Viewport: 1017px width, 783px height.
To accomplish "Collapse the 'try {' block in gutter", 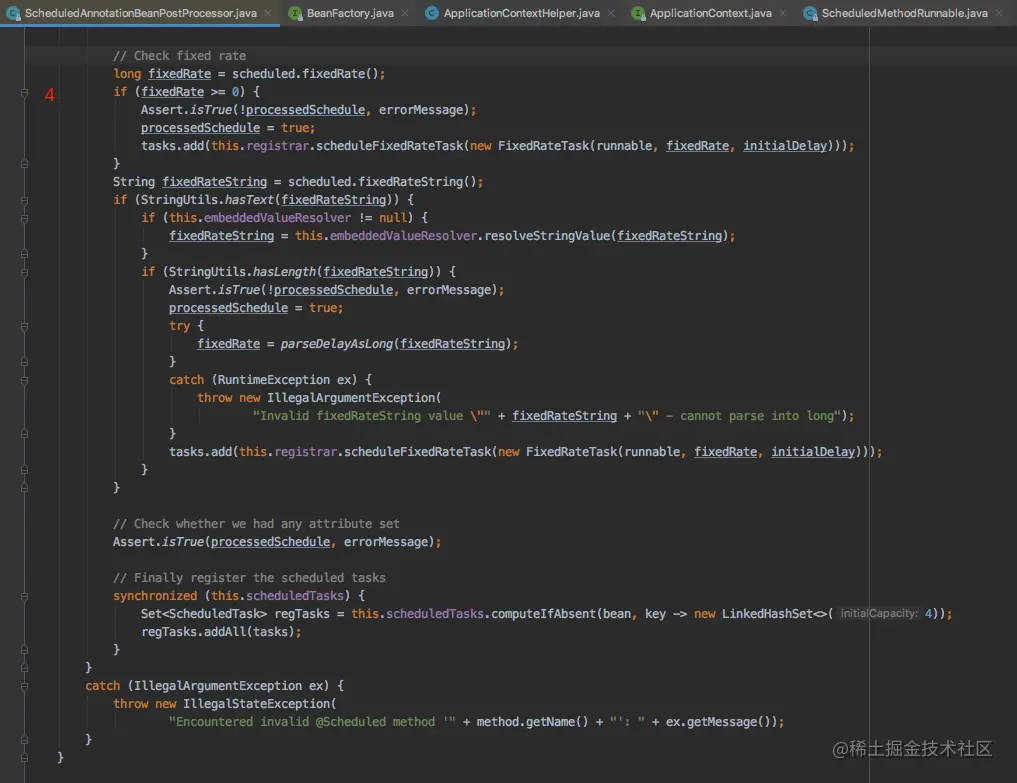I will coord(24,326).
